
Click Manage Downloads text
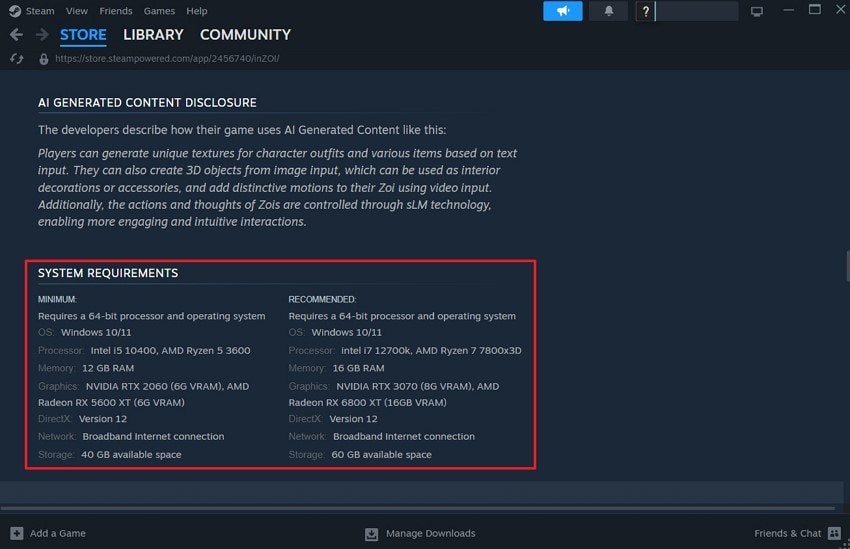(x=430, y=533)
